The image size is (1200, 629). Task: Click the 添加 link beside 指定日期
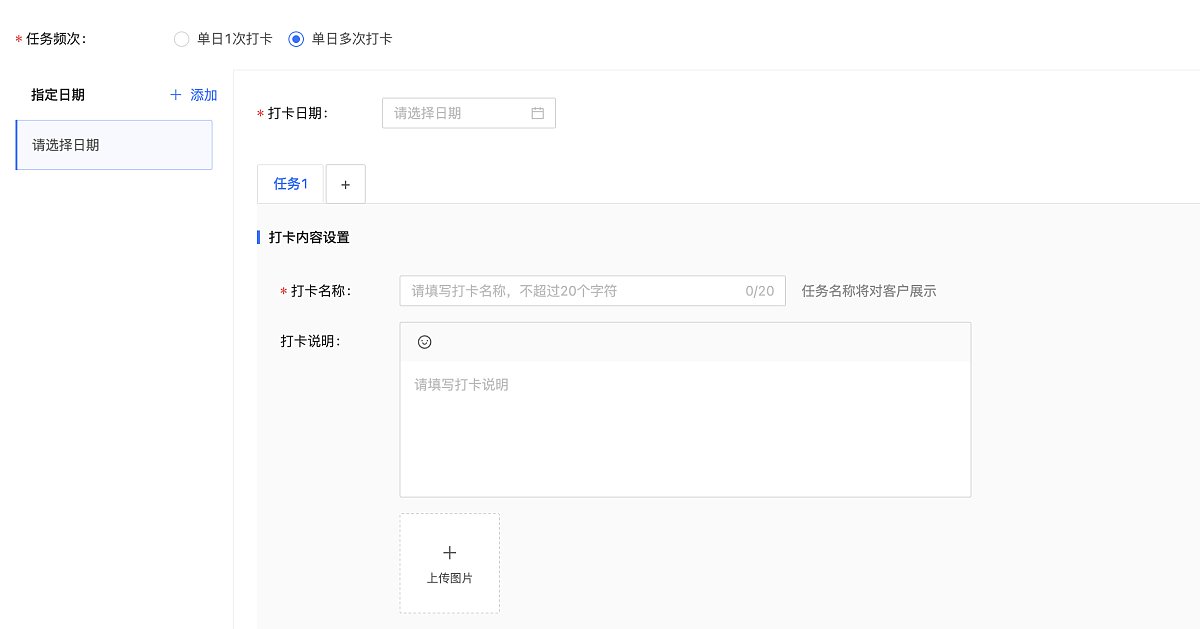pos(204,95)
